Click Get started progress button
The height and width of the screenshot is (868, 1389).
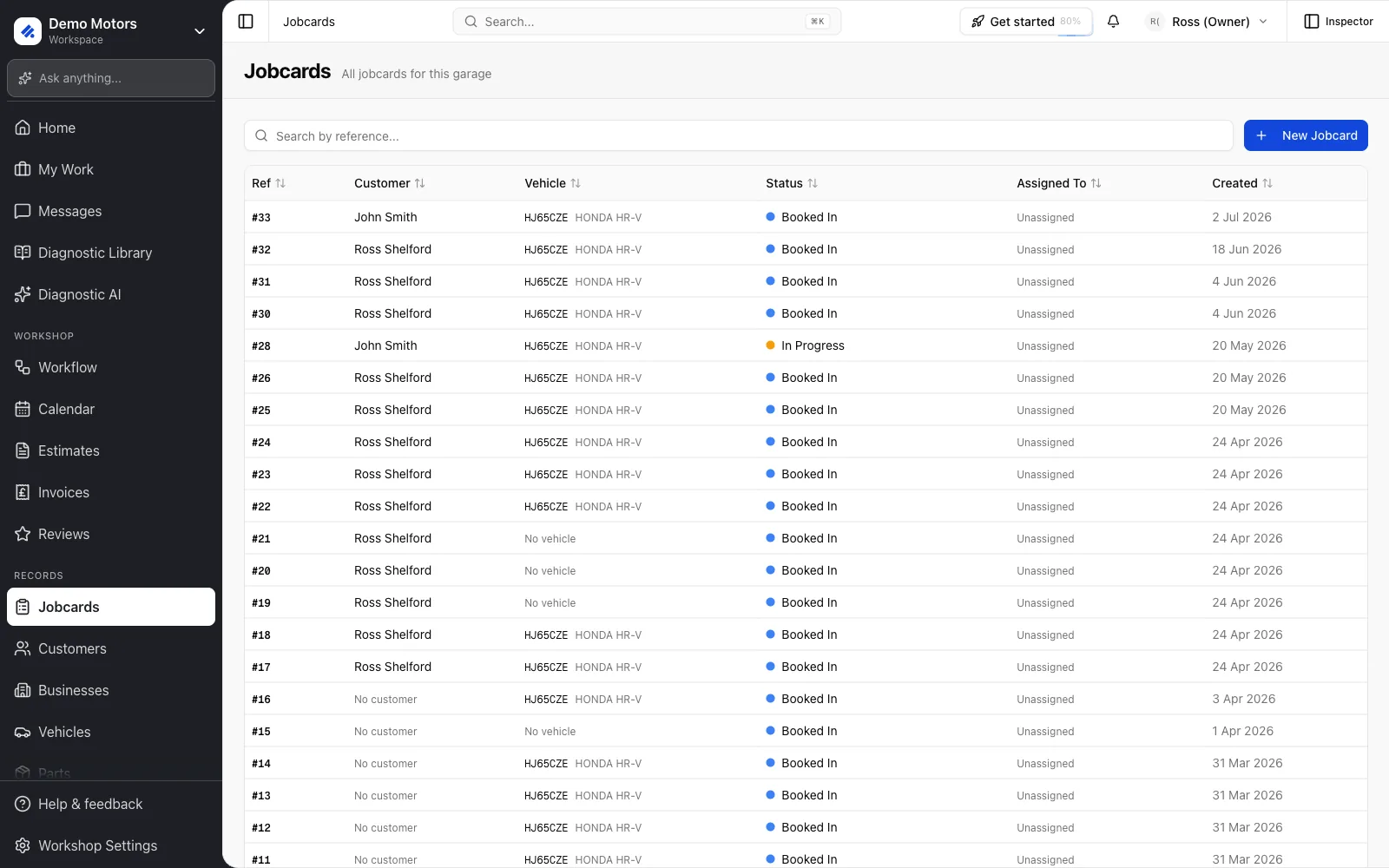[1026, 22]
